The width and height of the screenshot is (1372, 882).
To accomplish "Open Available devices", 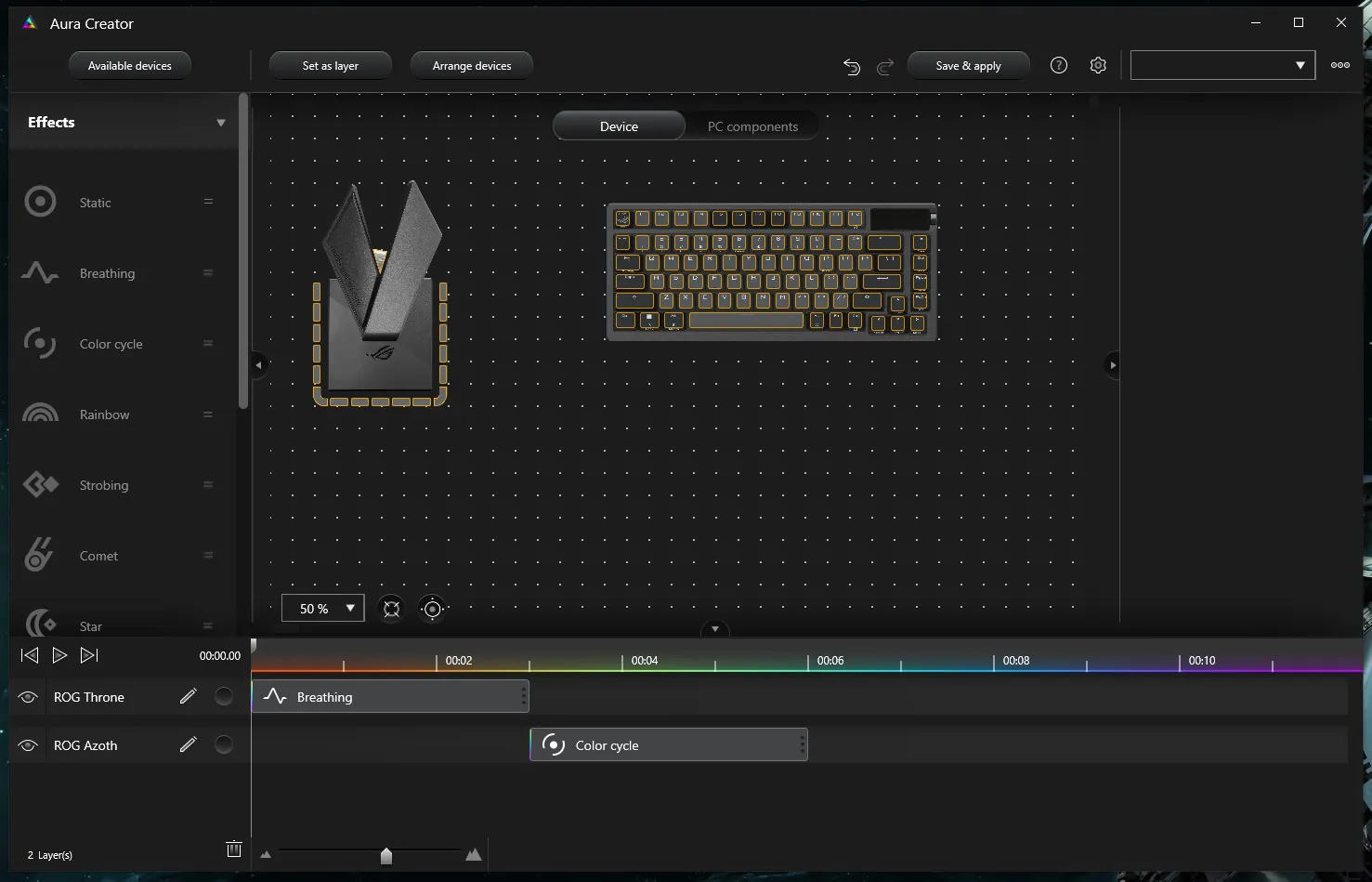I will [x=130, y=66].
